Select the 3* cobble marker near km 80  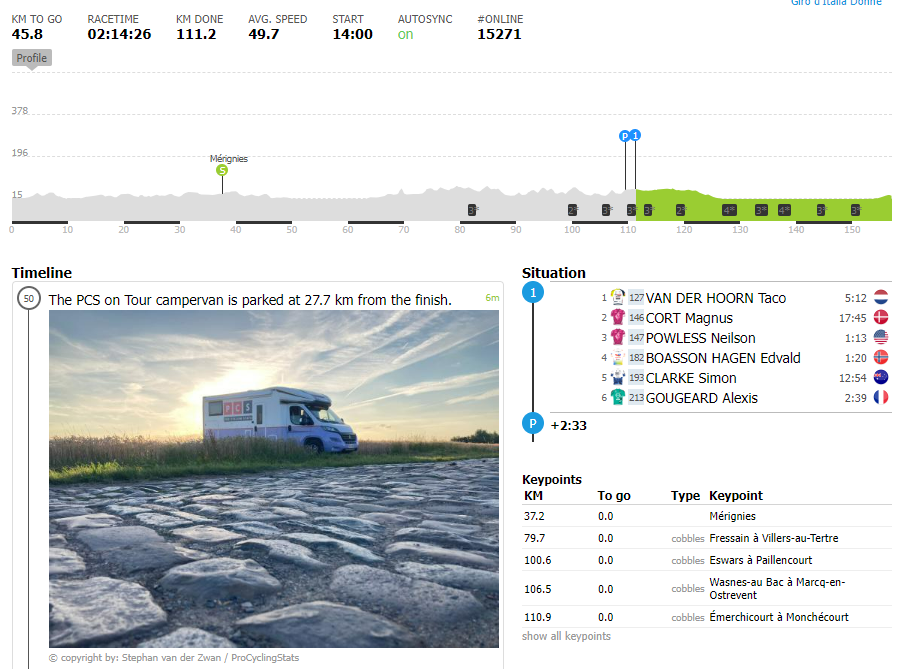[x=473, y=210]
